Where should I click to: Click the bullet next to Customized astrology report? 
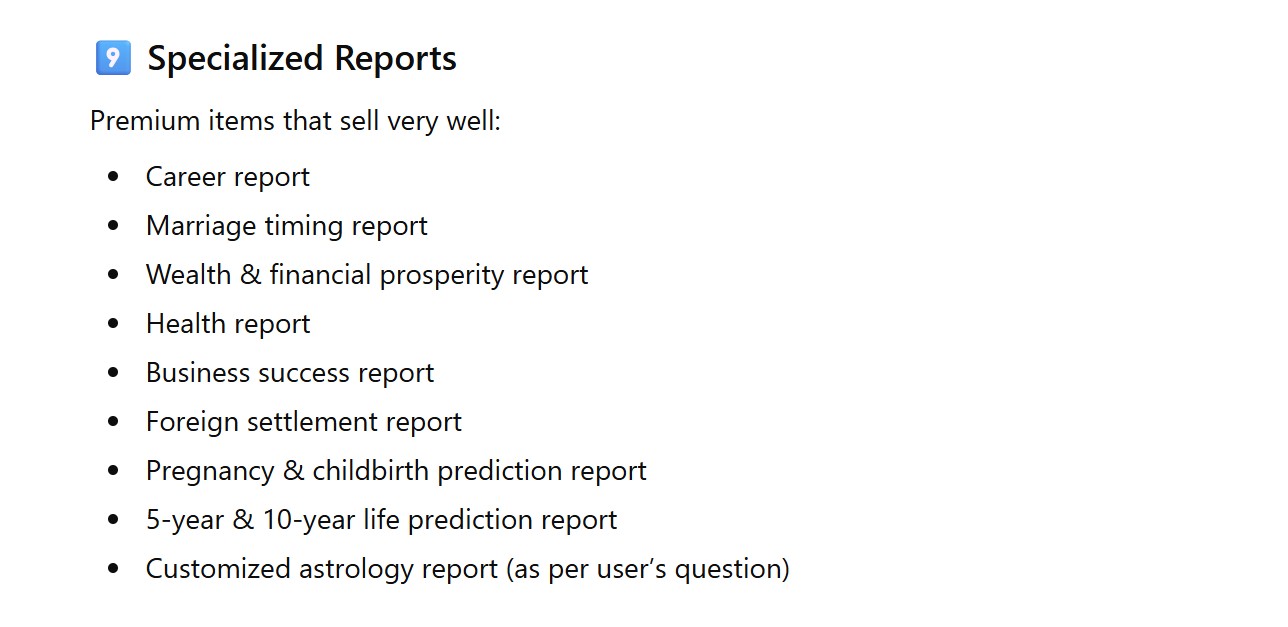click(x=113, y=569)
